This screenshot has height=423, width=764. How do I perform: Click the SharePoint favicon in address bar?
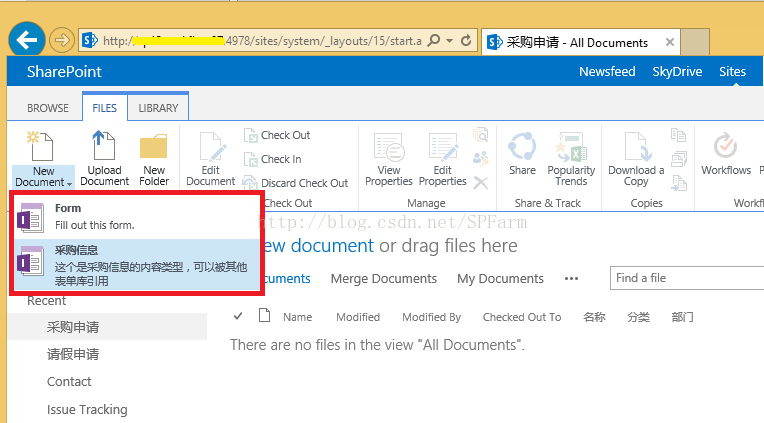[90, 40]
